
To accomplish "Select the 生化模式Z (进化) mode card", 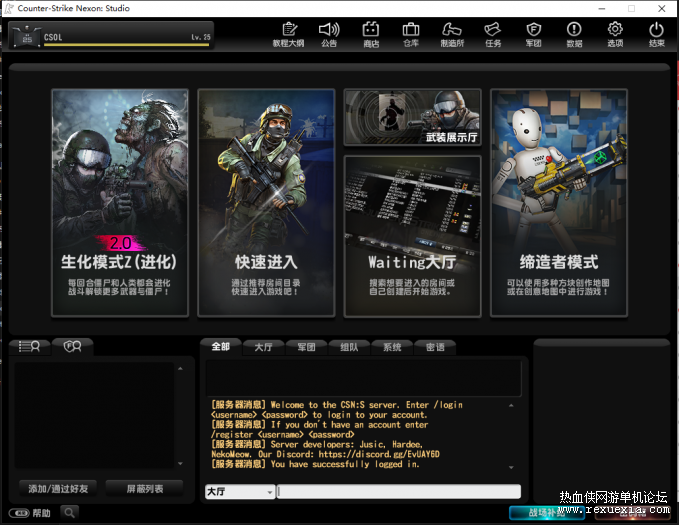I will click(x=120, y=203).
